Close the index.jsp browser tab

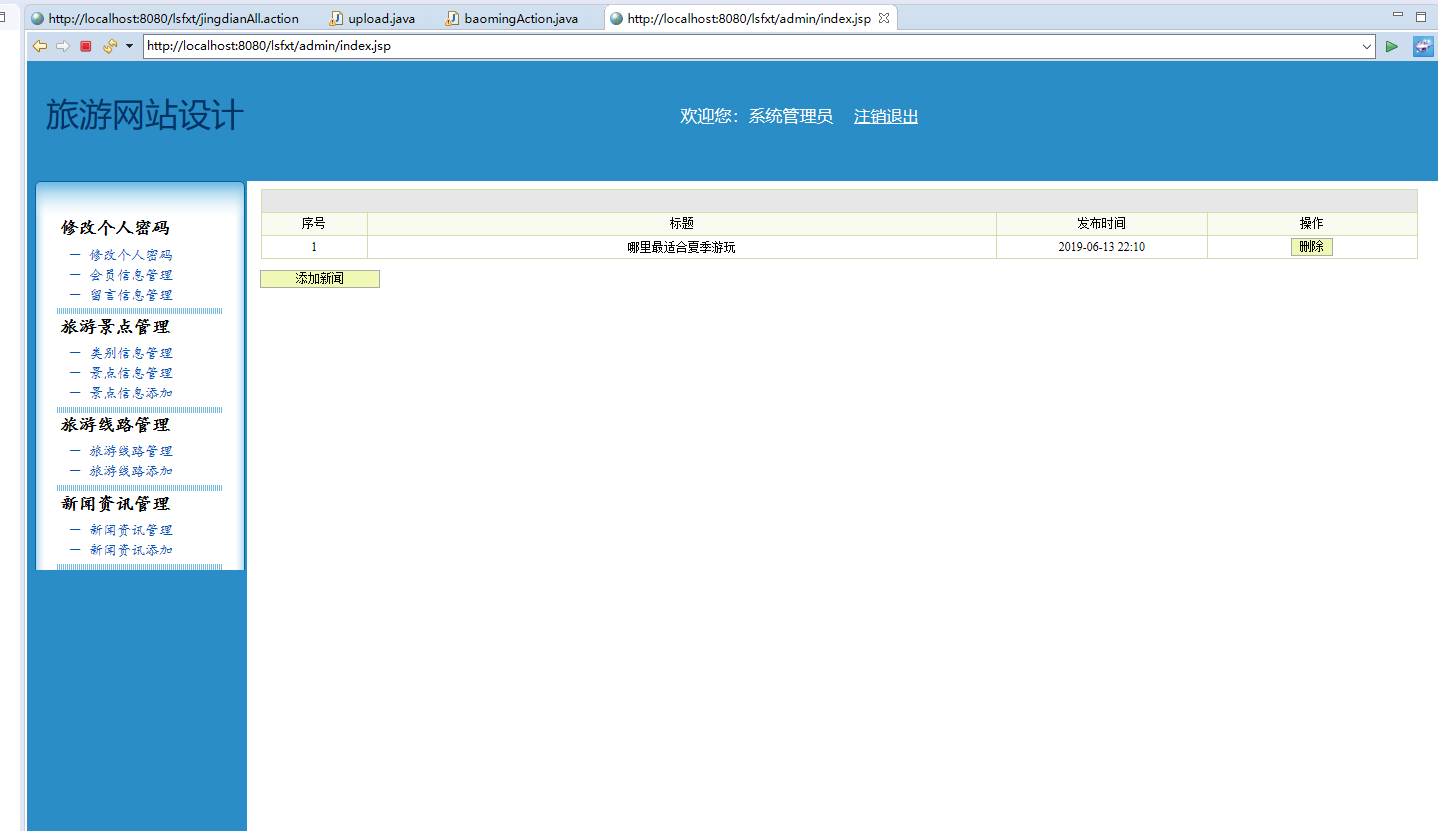point(884,18)
